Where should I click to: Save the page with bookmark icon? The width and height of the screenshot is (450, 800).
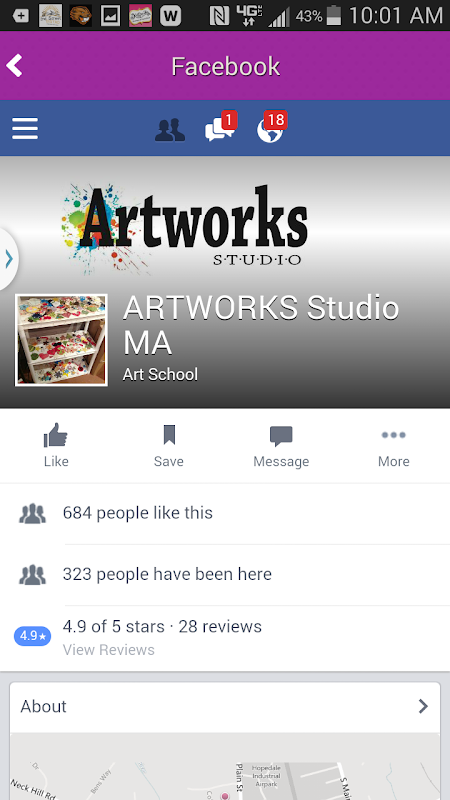pyautogui.click(x=169, y=445)
